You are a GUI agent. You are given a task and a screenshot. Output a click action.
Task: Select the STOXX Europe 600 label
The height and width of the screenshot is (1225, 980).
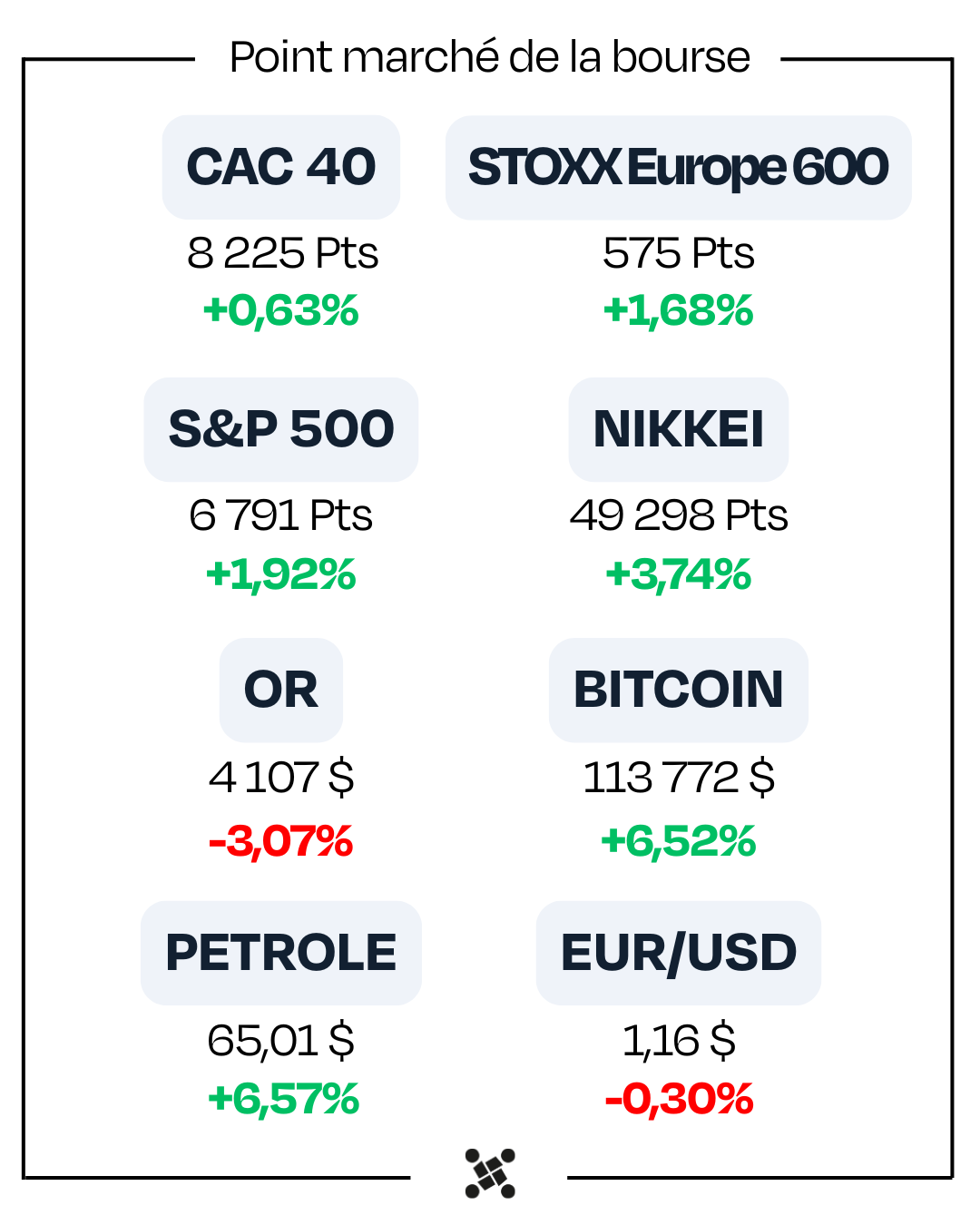pos(678,168)
